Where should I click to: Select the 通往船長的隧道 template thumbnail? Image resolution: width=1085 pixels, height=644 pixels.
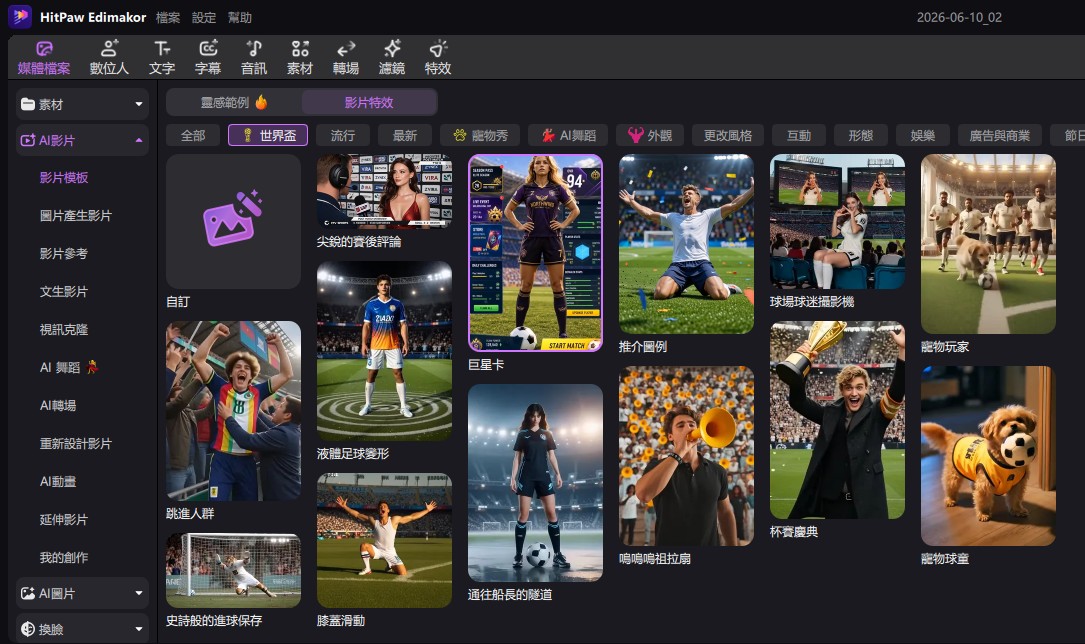point(535,483)
